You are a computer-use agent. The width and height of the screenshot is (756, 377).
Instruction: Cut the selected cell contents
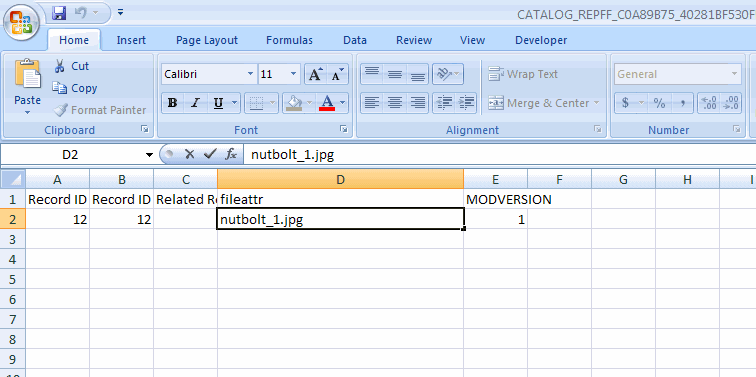(72, 66)
